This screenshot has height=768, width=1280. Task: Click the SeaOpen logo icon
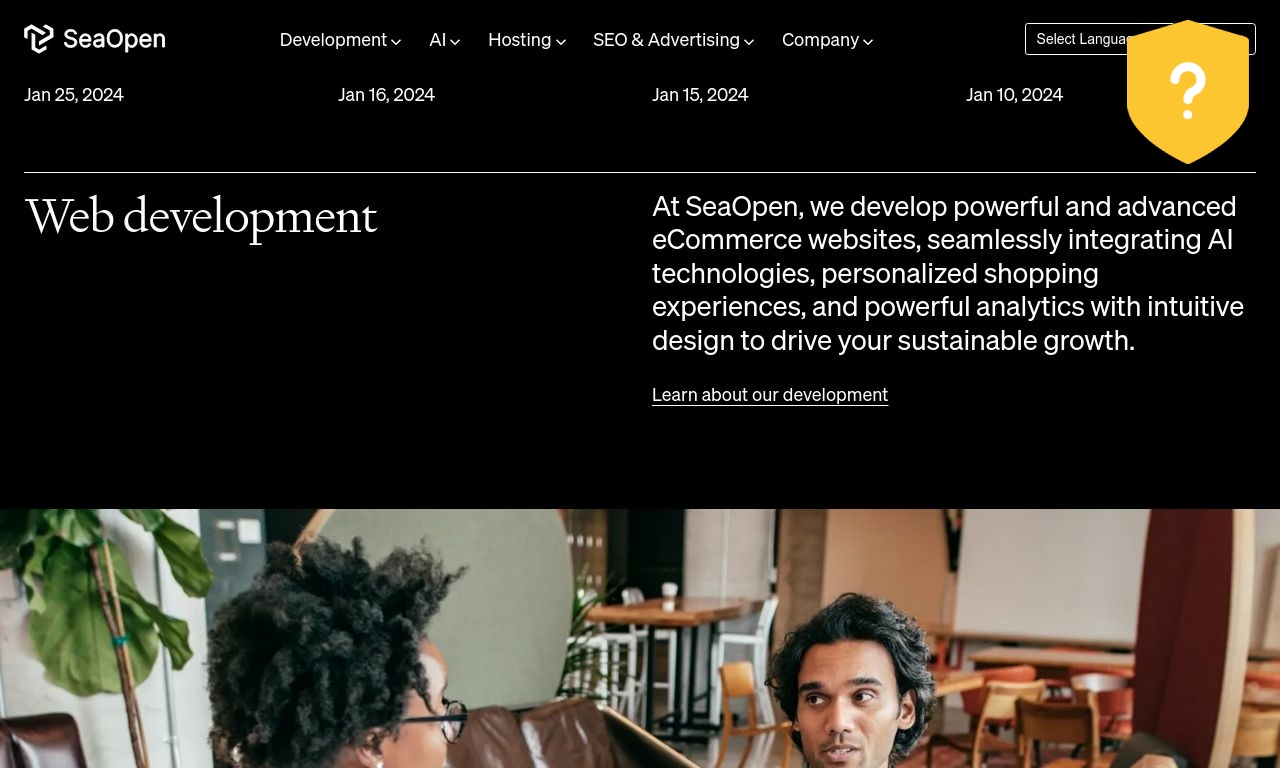point(39,39)
